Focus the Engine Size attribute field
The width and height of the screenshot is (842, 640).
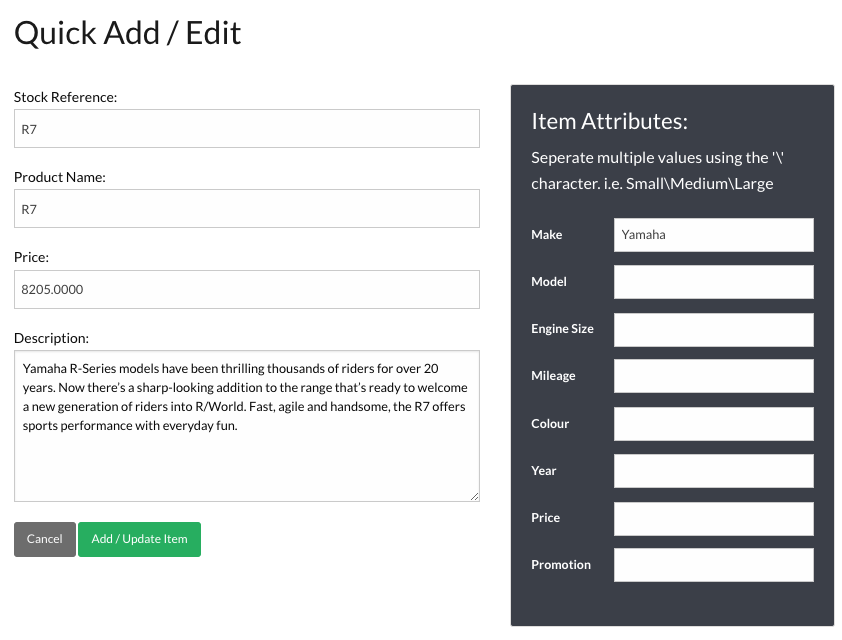tap(713, 329)
